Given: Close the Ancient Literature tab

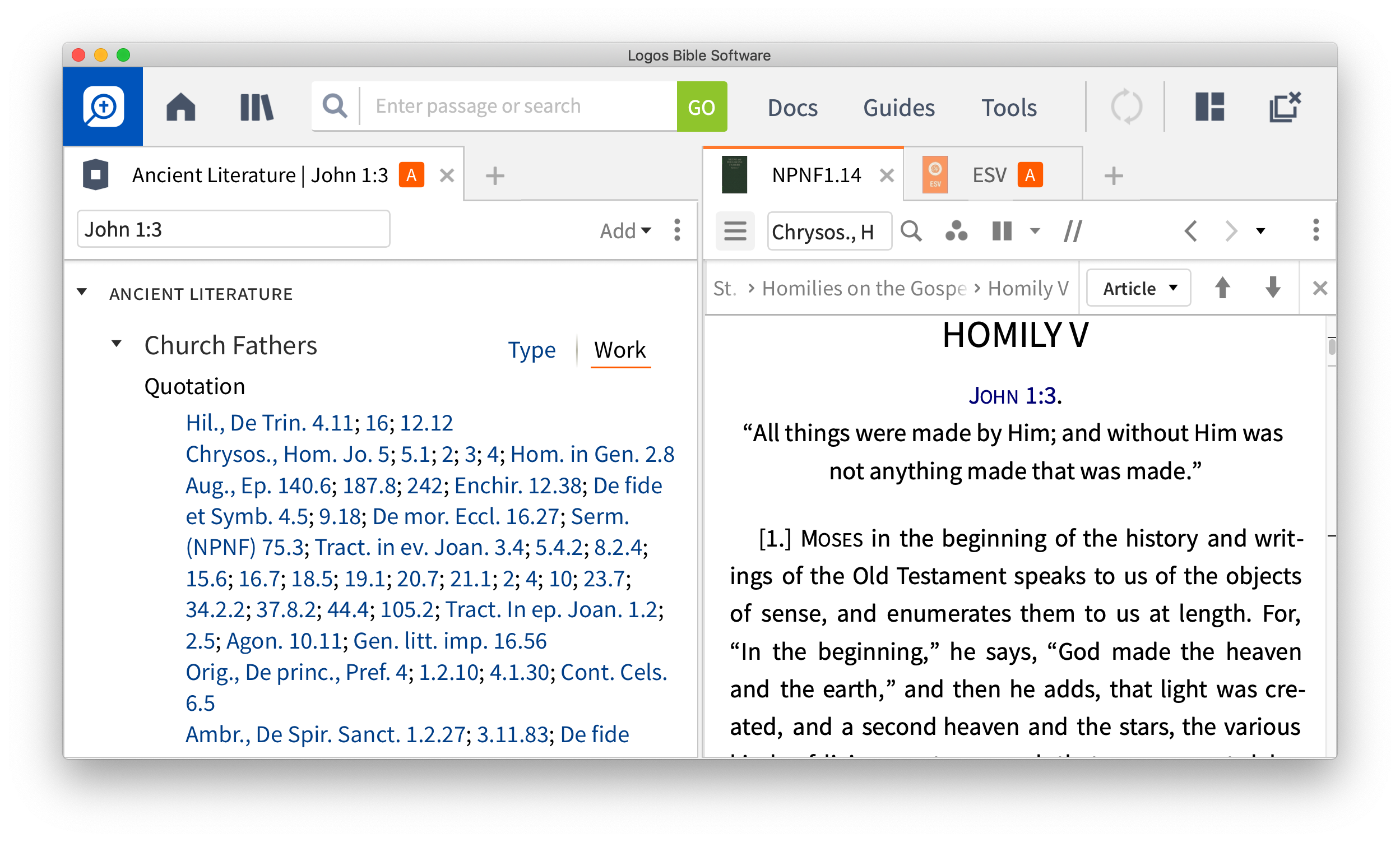Looking at the screenshot, I should tap(447, 175).
